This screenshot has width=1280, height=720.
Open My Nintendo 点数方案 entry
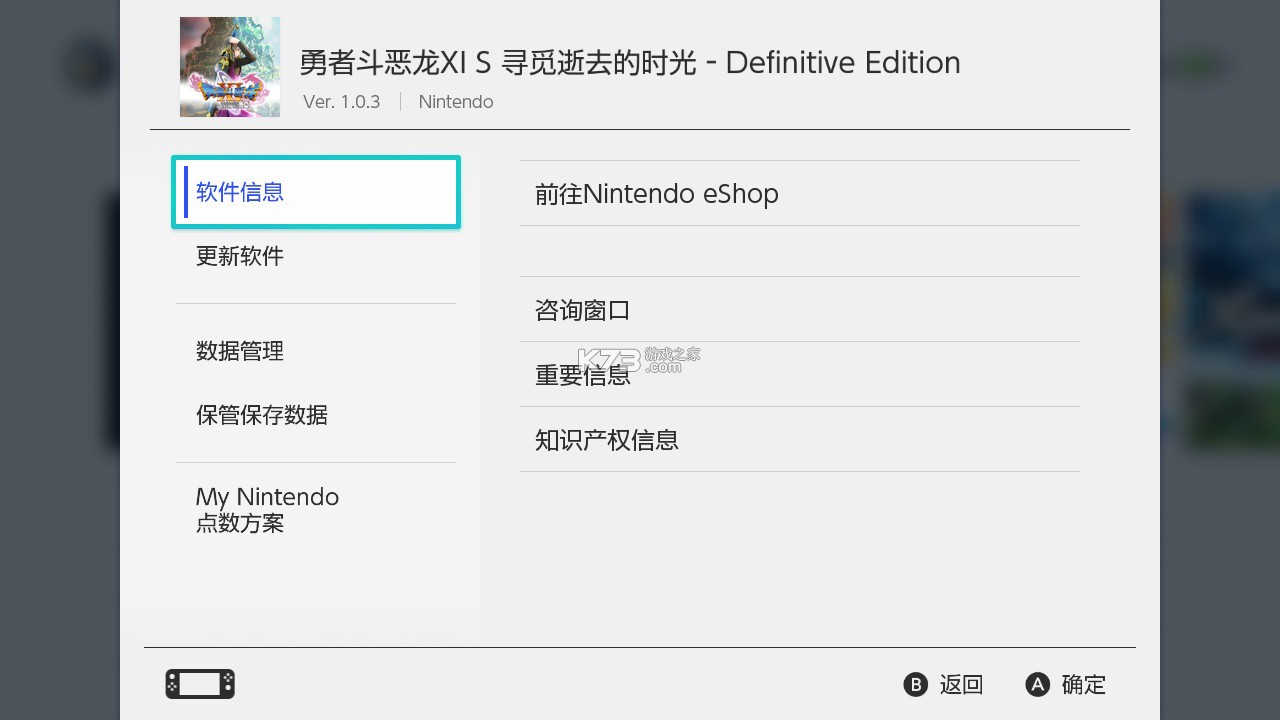point(267,509)
